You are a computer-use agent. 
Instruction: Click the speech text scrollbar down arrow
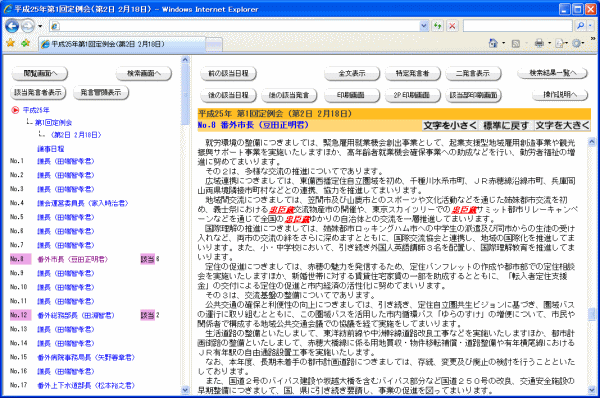[592, 390]
